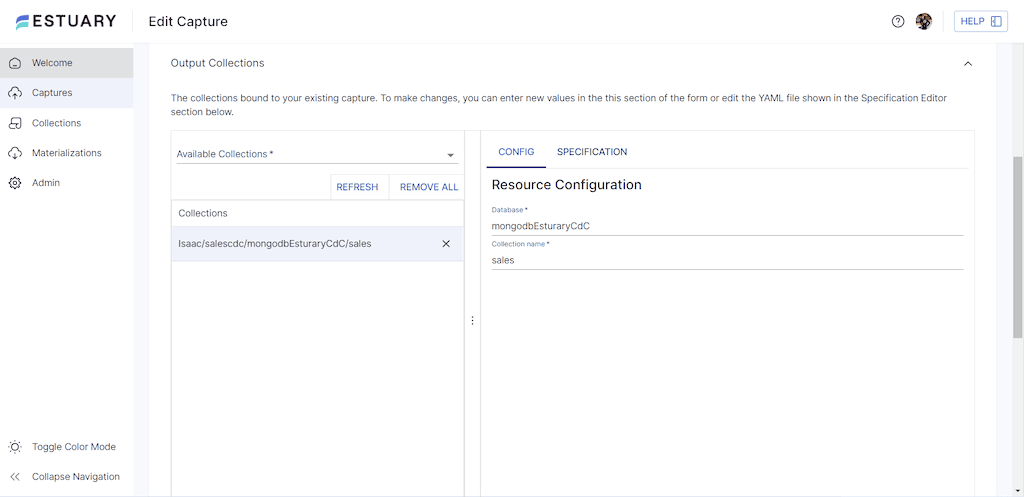
Task: Navigate to Materializations
Action: click(67, 153)
